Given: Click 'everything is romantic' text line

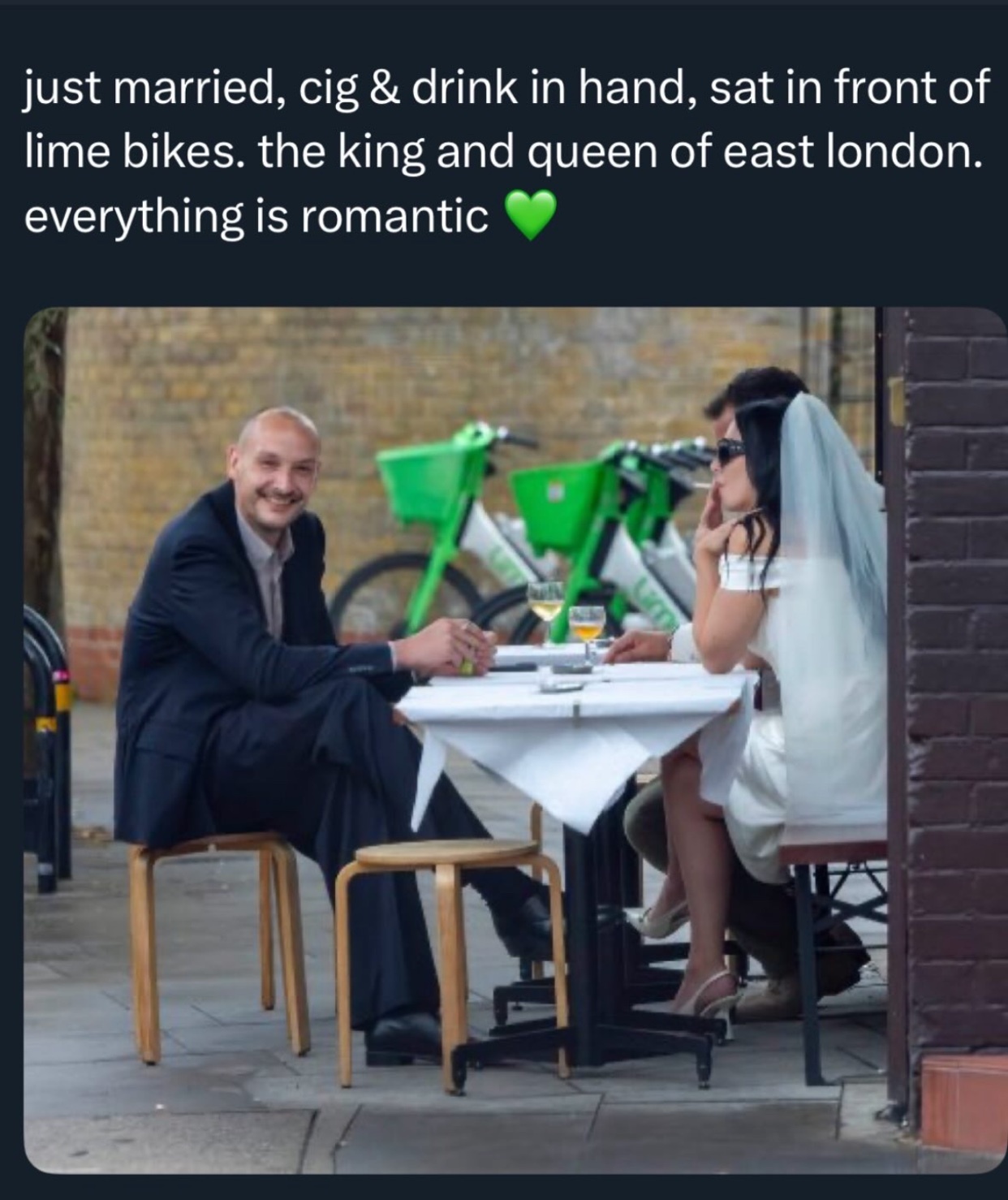Looking at the screenshot, I should [256, 217].
